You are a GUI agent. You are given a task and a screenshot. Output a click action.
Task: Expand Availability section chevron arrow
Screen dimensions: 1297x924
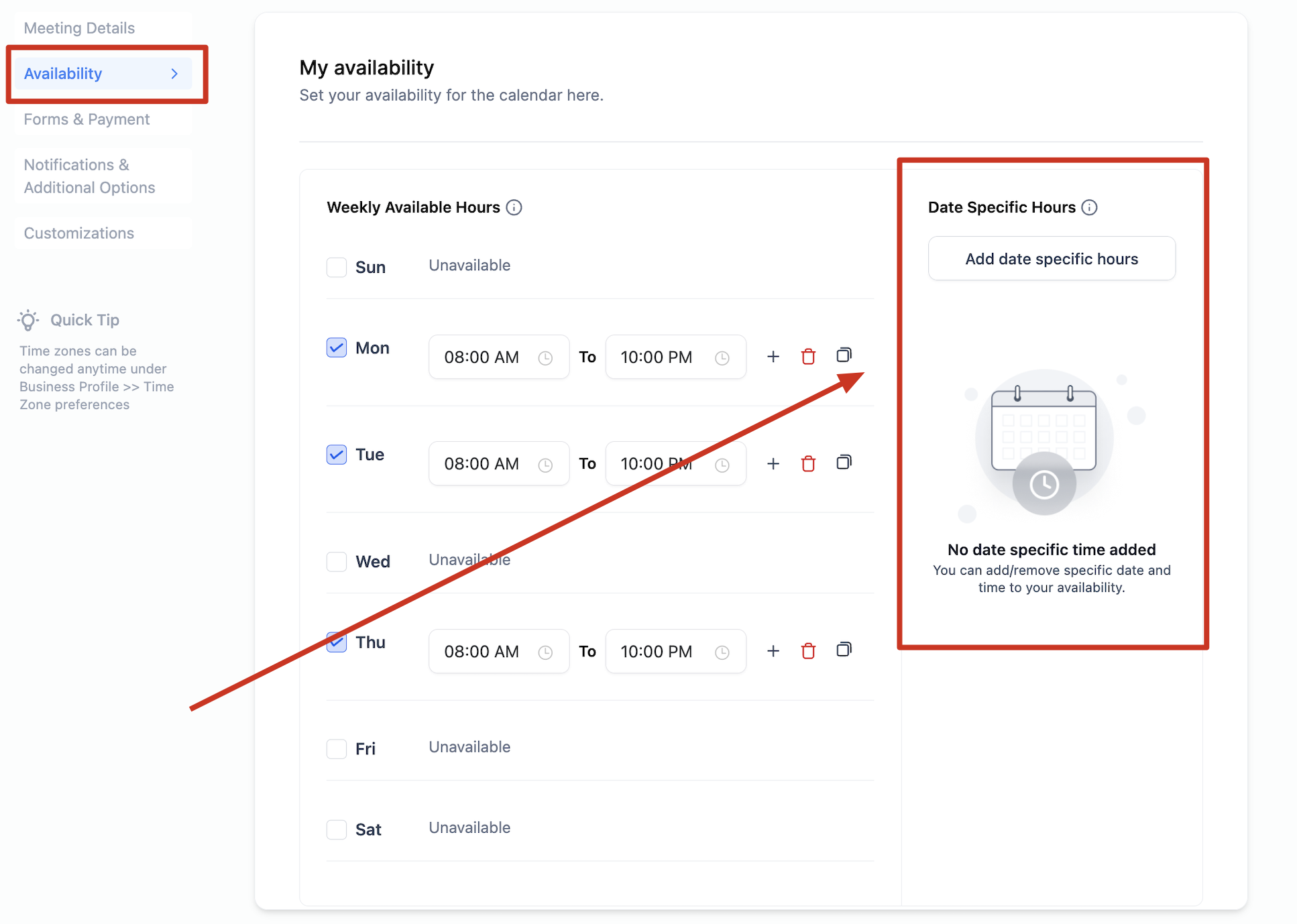174,74
